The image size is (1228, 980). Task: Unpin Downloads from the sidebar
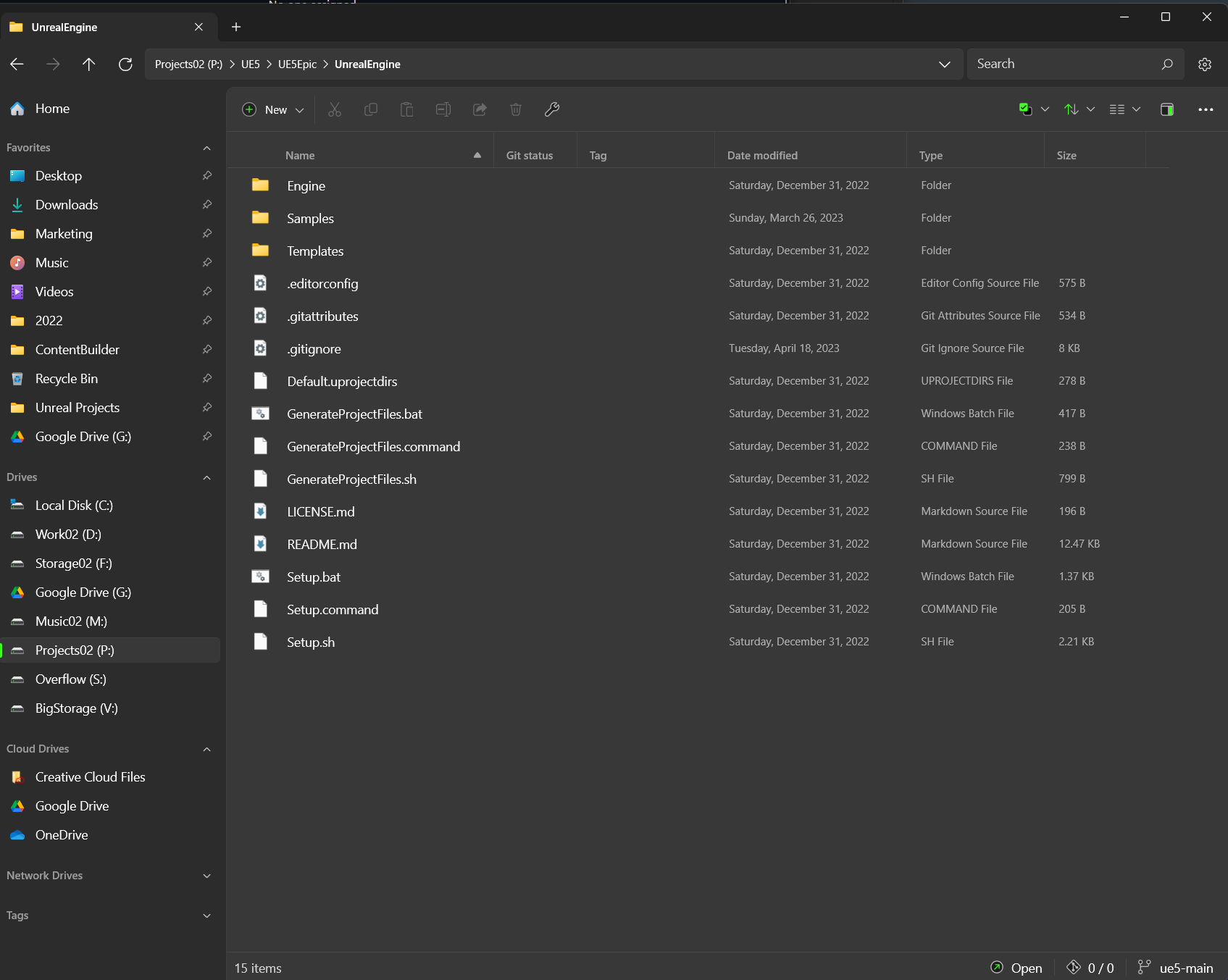pyautogui.click(x=207, y=204)
